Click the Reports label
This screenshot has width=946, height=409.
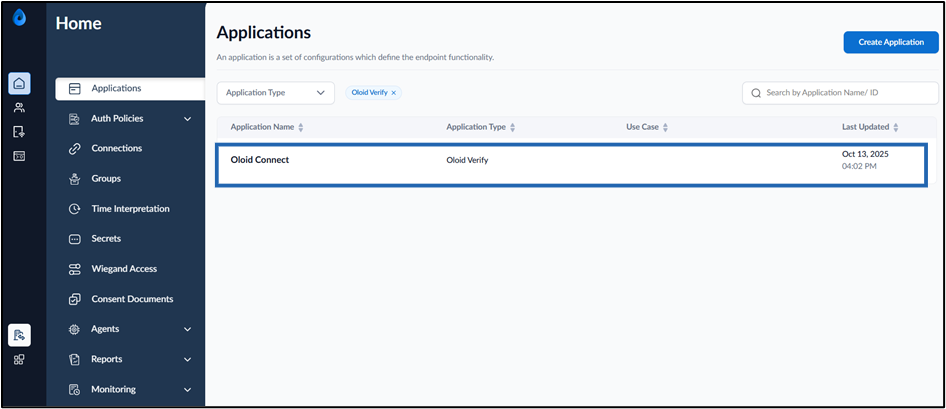[107, 360]
